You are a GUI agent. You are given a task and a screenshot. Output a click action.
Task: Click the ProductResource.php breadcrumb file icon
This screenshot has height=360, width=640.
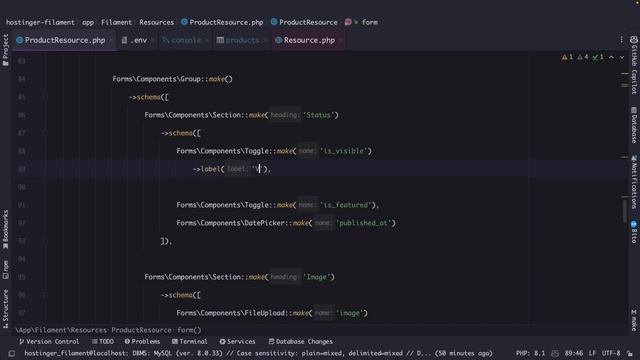click(184, 22)
